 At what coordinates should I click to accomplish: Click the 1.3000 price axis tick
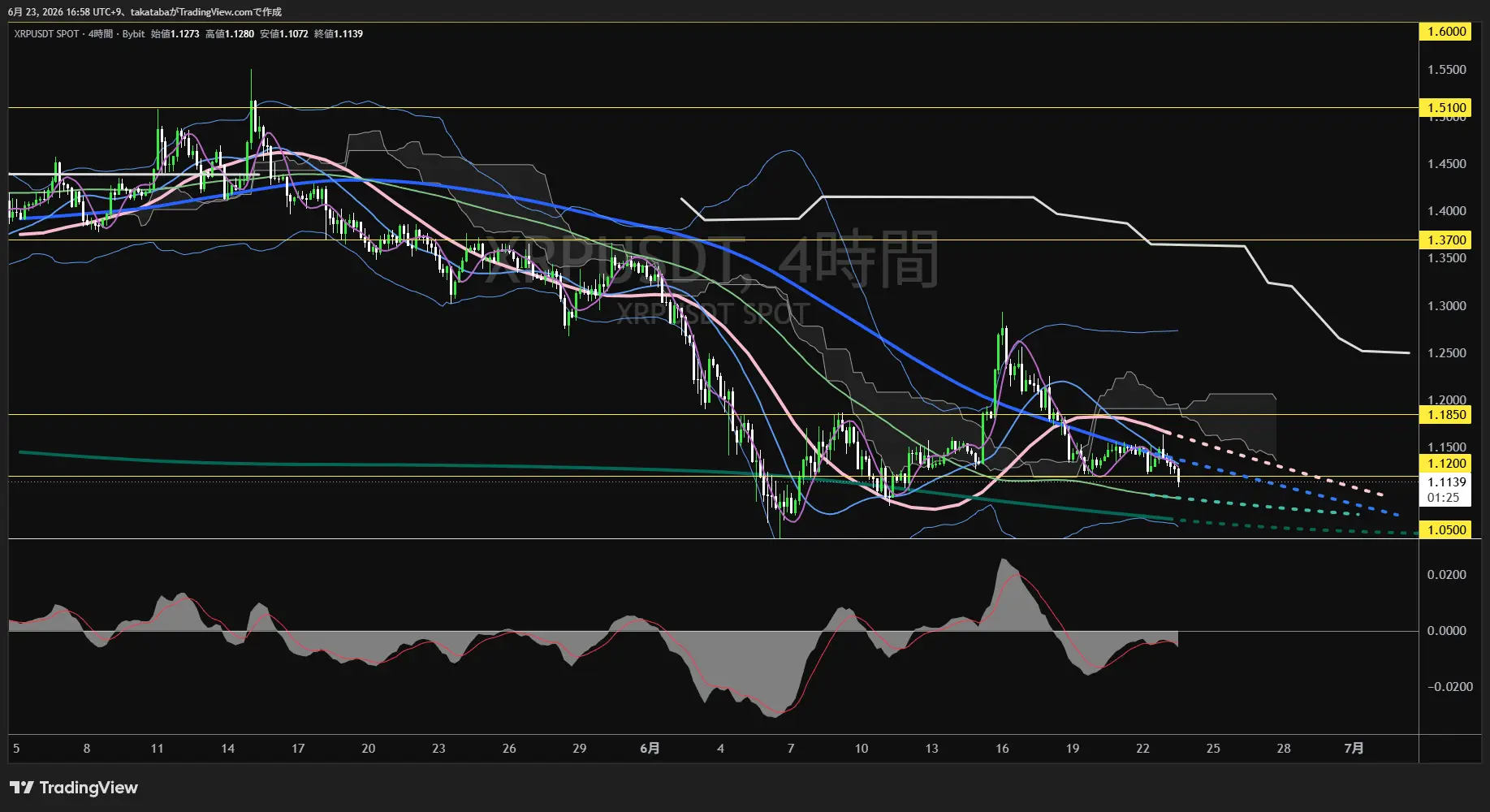pos(1446,306)
